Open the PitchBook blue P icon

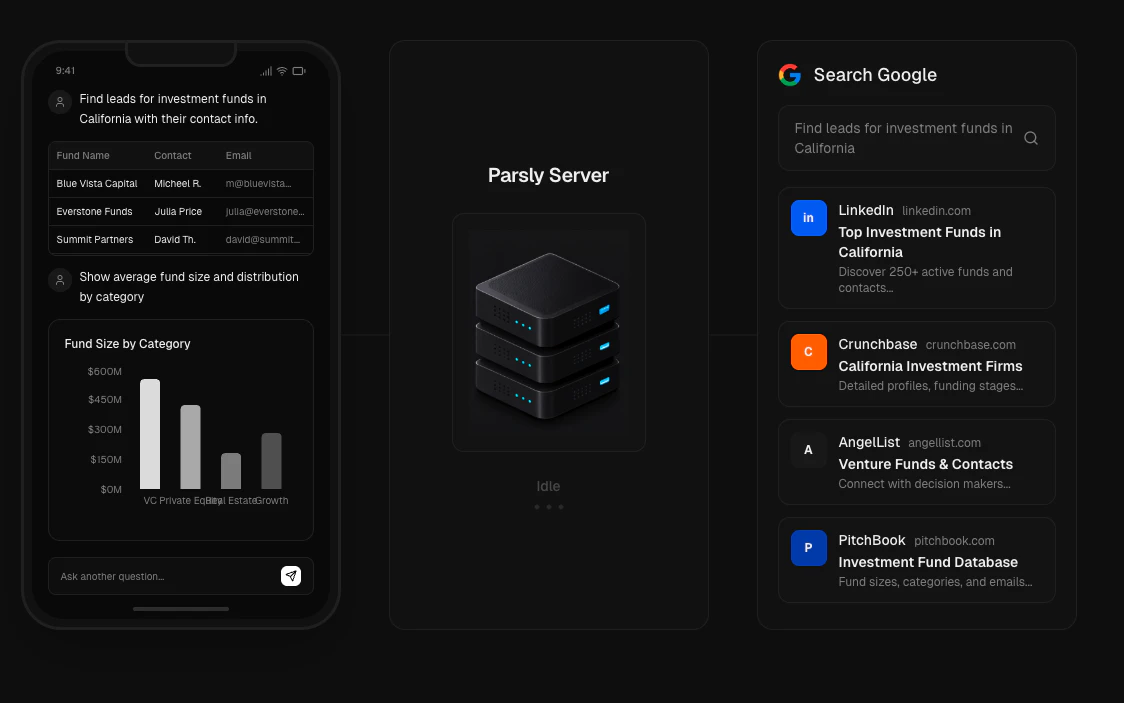[x=809, y=548]
